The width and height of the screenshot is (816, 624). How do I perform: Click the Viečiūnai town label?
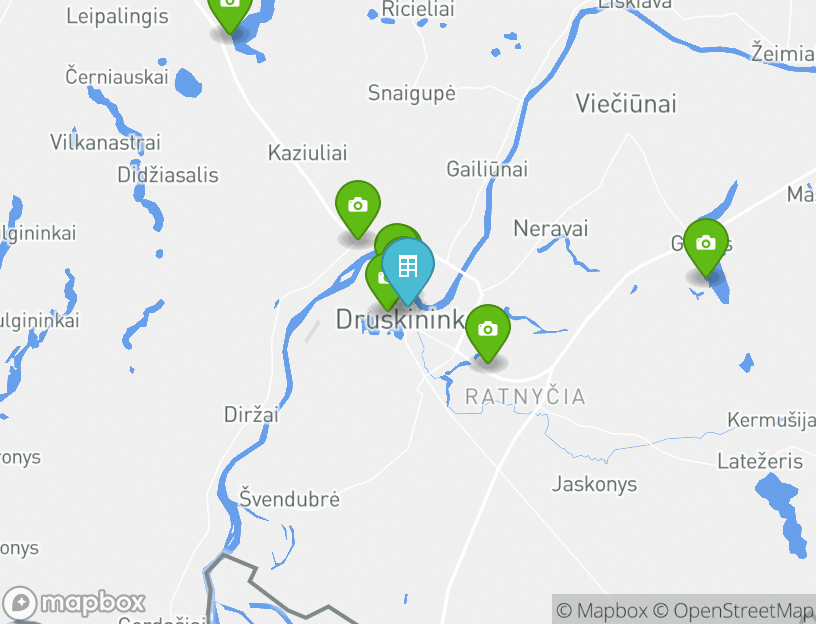coord(626,104)
